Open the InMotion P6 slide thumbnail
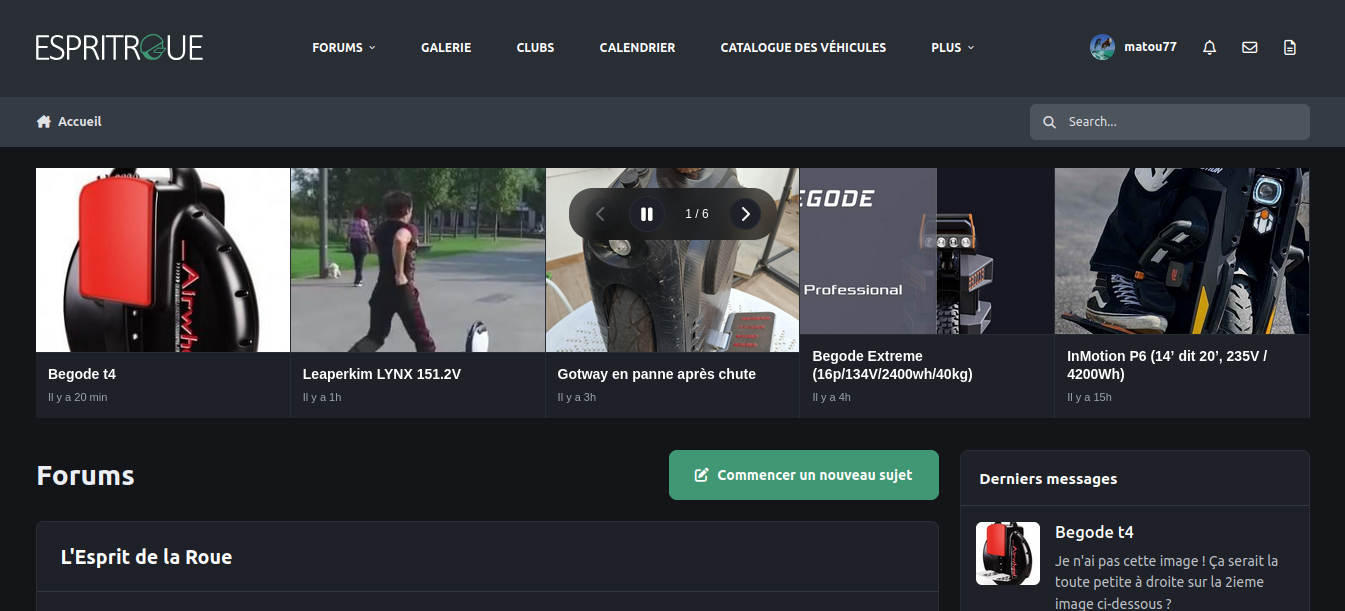The image size is (1345, 611). coord(1181,251)
